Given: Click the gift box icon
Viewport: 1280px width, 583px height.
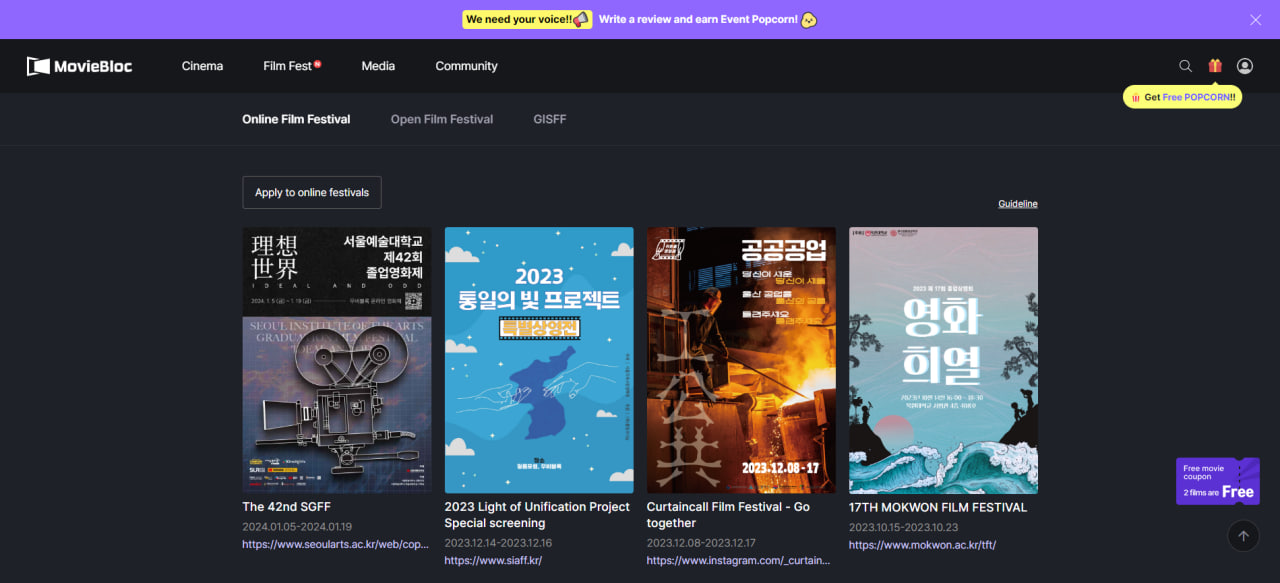Looking at the screenshot, I should pos(1215,66).
